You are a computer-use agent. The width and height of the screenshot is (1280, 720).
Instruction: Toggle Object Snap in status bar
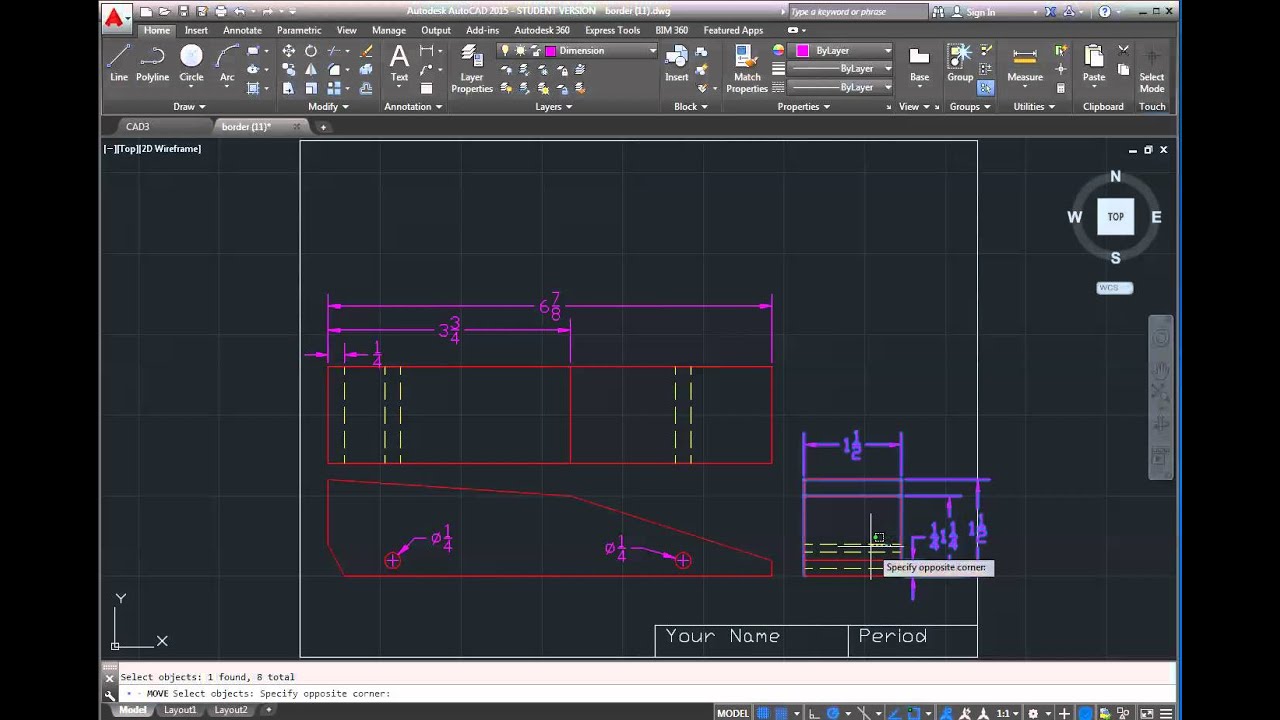[x=914, y=713]
